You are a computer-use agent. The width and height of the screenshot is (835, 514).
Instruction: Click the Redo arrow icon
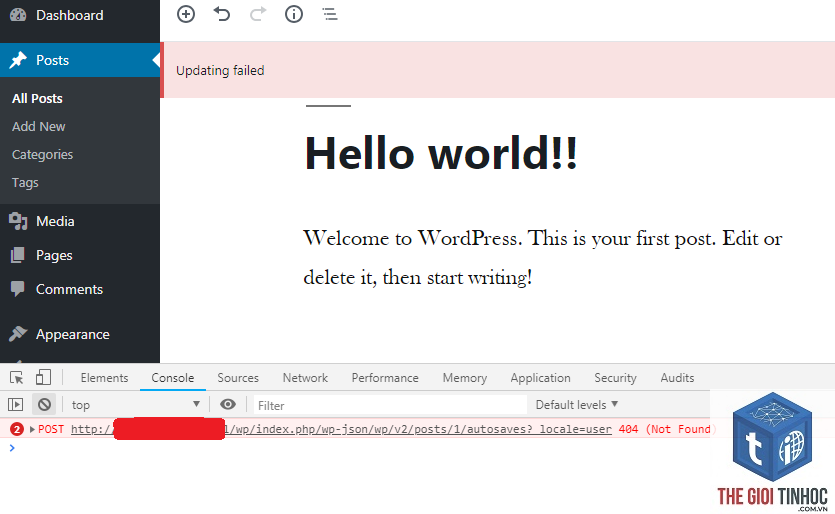tap(258, 14)
